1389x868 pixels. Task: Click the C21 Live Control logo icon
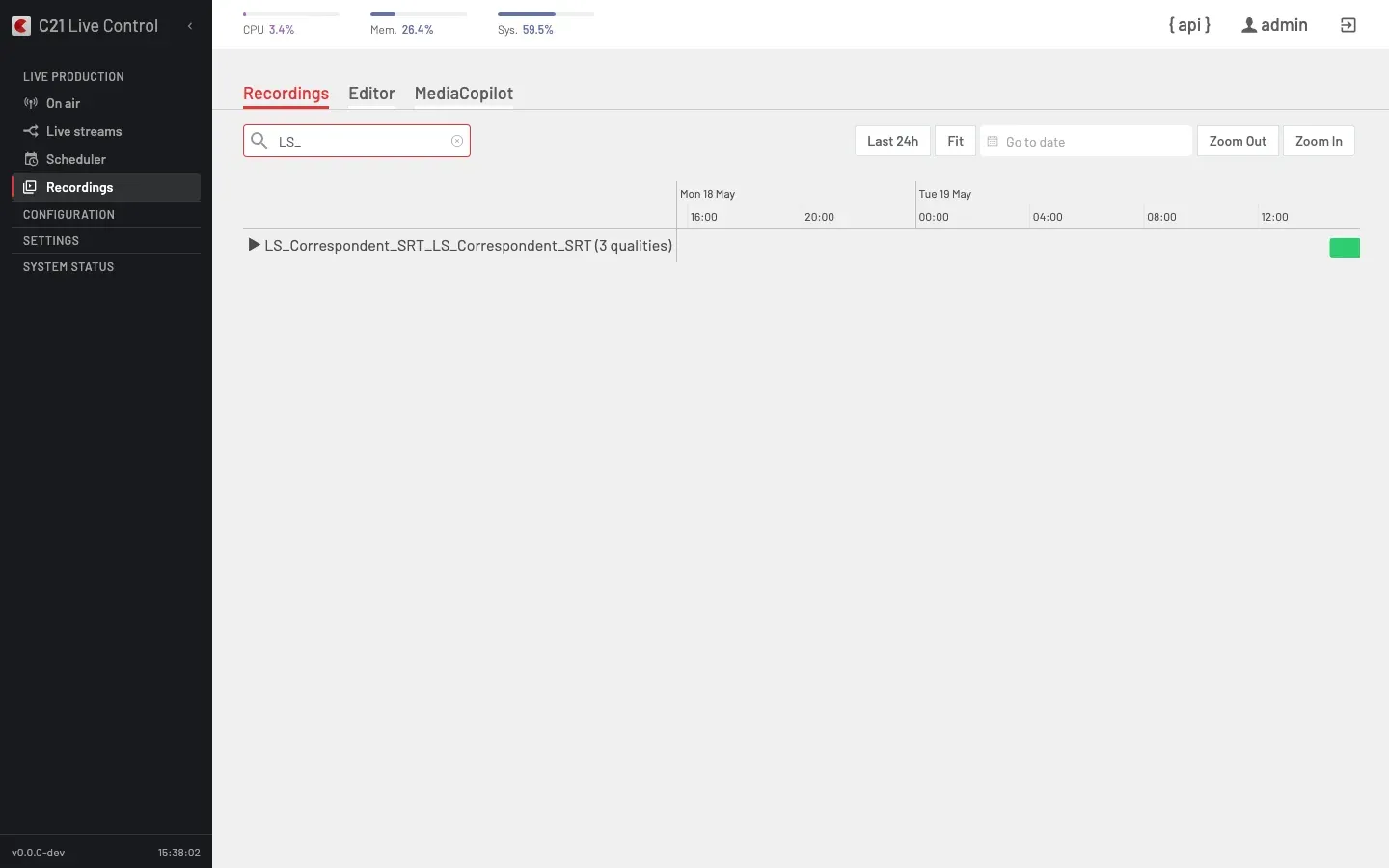point(21,26)
